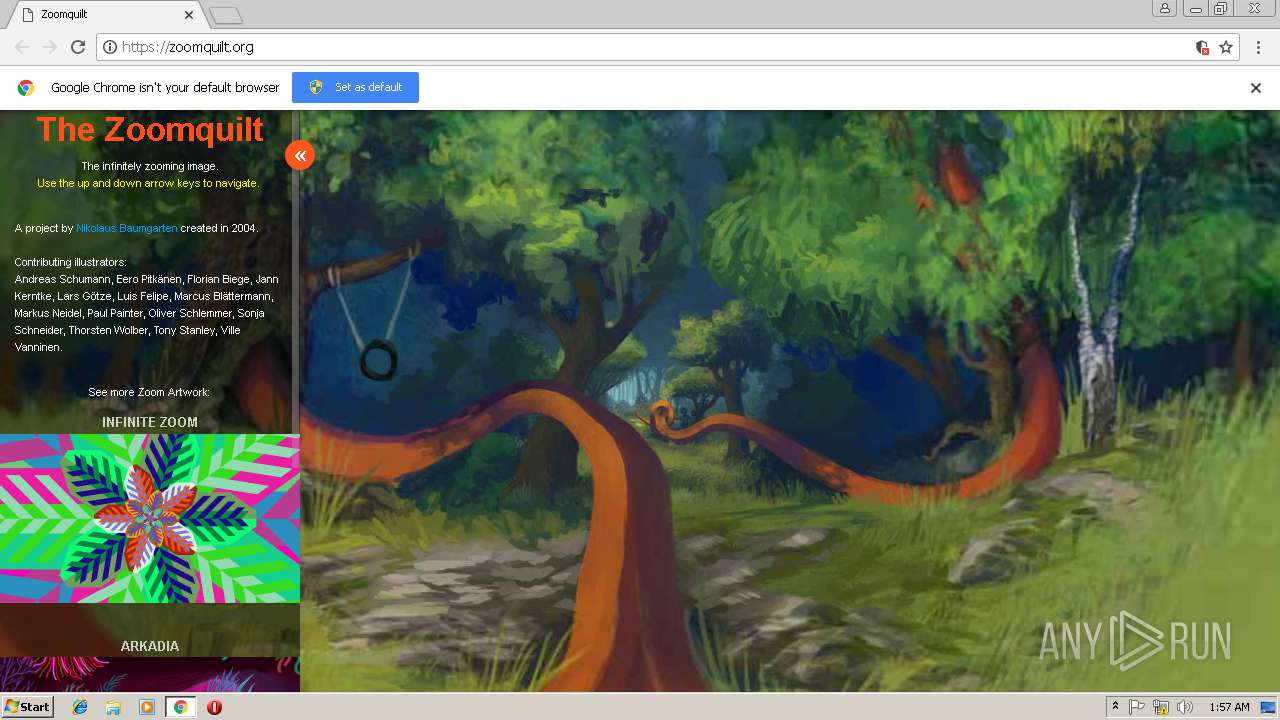The width and height of the screenshot is (1280, 720).
Task: Open the Arkadia artwork thumbnail
Action: coord(150,674)
